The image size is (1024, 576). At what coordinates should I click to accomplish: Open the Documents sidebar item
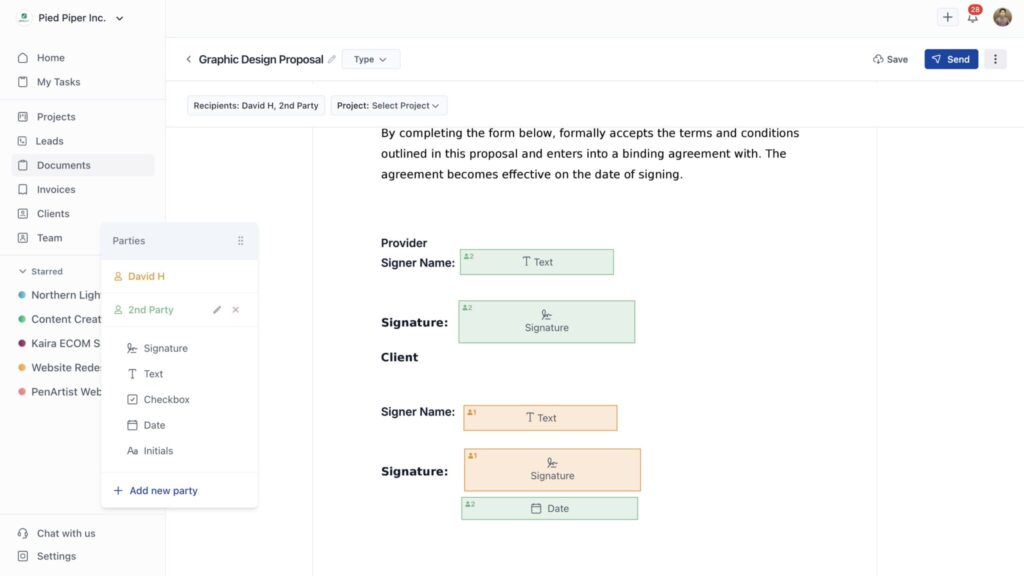pos(63,165)
